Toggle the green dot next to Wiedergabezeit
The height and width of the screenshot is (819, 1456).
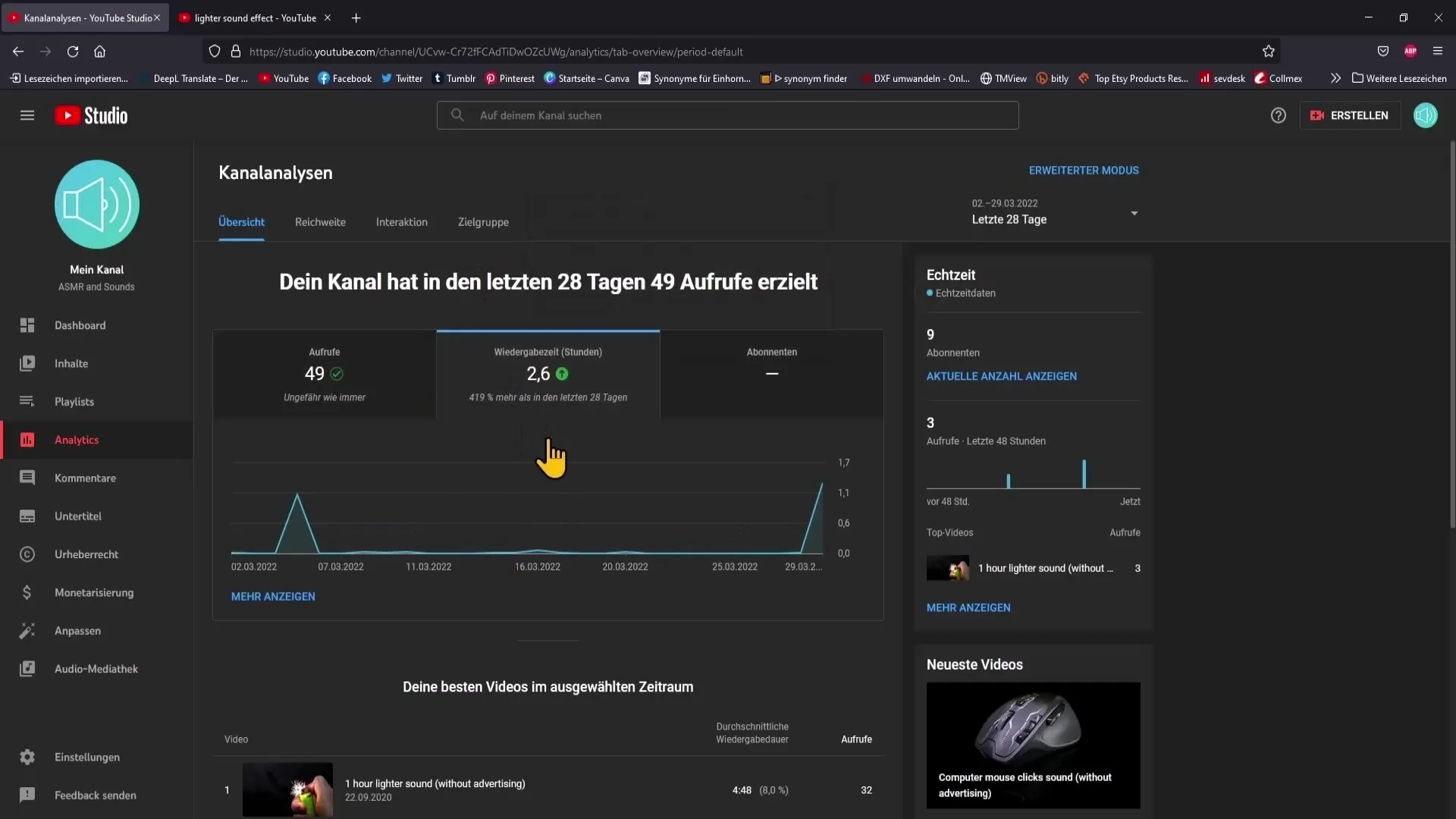[562, 373]
